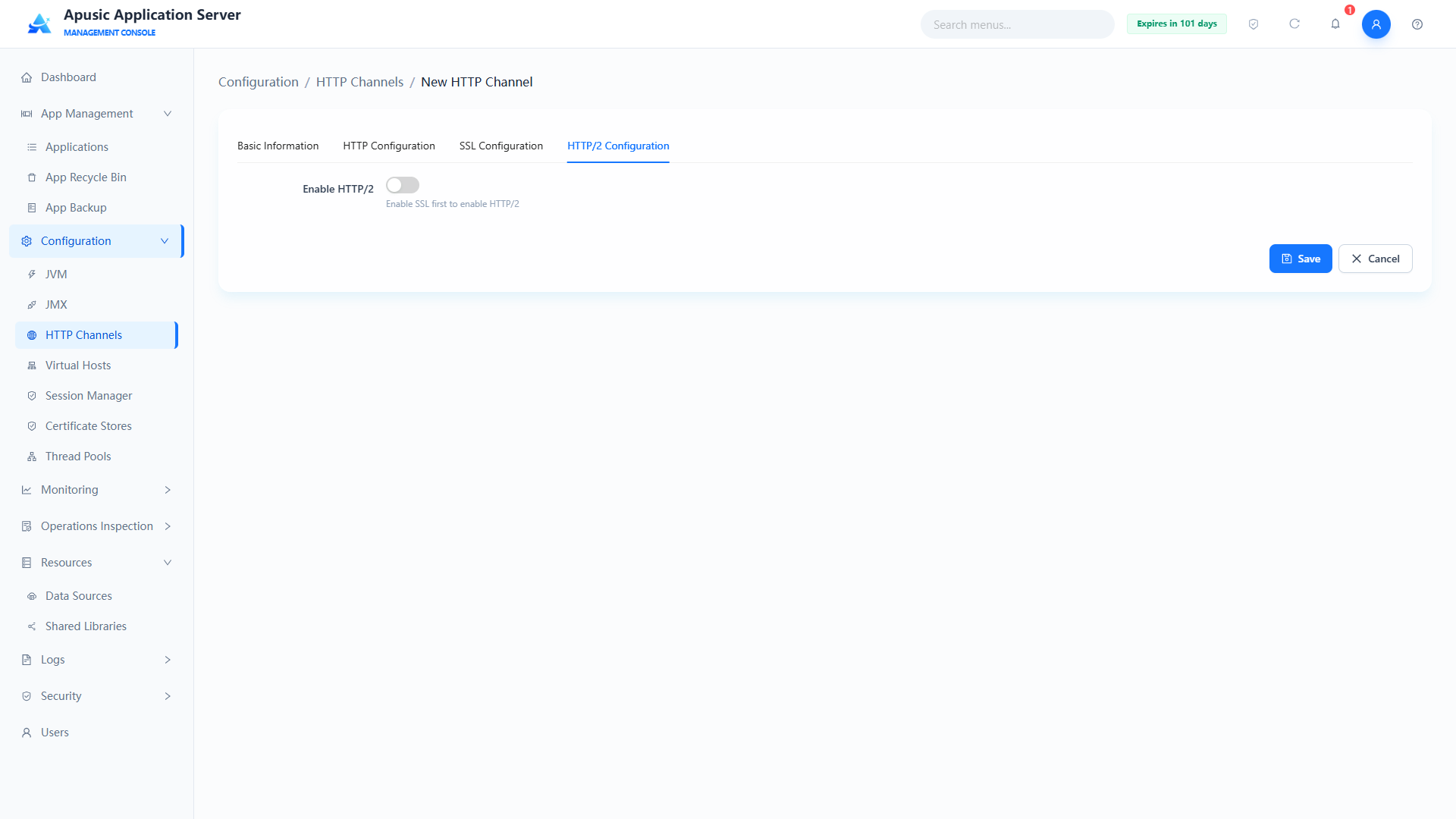Click the App Recycle Bin trash icon
The image size is (1456, 819).
coord(32,177)
